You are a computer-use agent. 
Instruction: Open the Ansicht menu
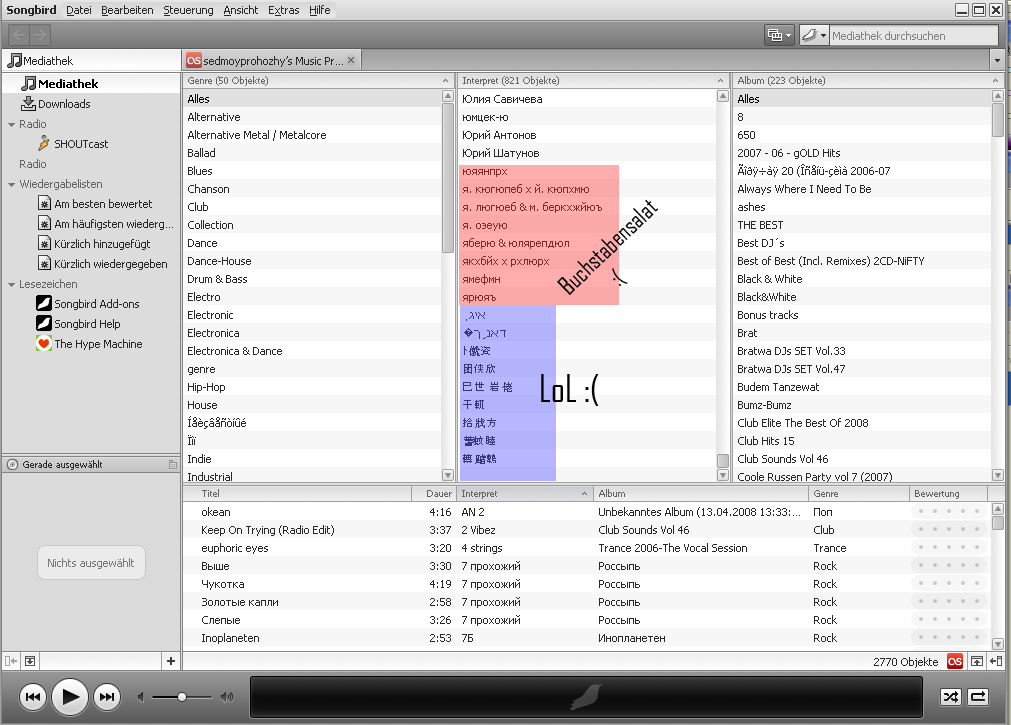tap(240, 10)
